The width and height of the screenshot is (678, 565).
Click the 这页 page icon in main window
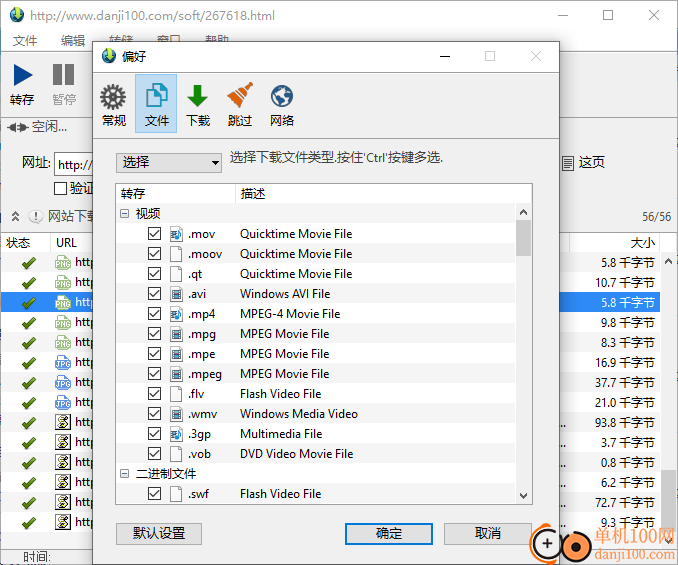click(568, 163)
